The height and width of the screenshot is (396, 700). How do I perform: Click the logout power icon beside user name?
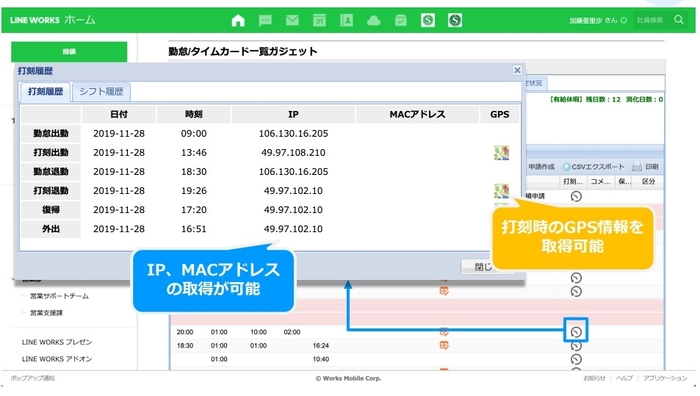click(x=624, y=20)
